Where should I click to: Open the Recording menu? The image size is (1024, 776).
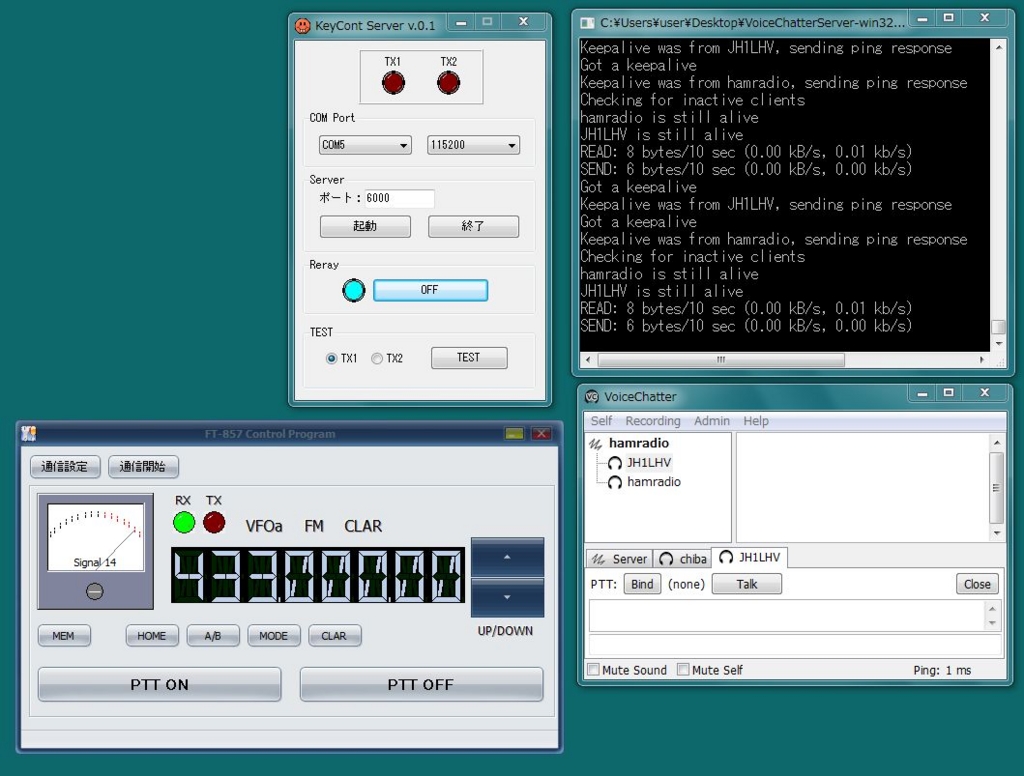(653, 421)
